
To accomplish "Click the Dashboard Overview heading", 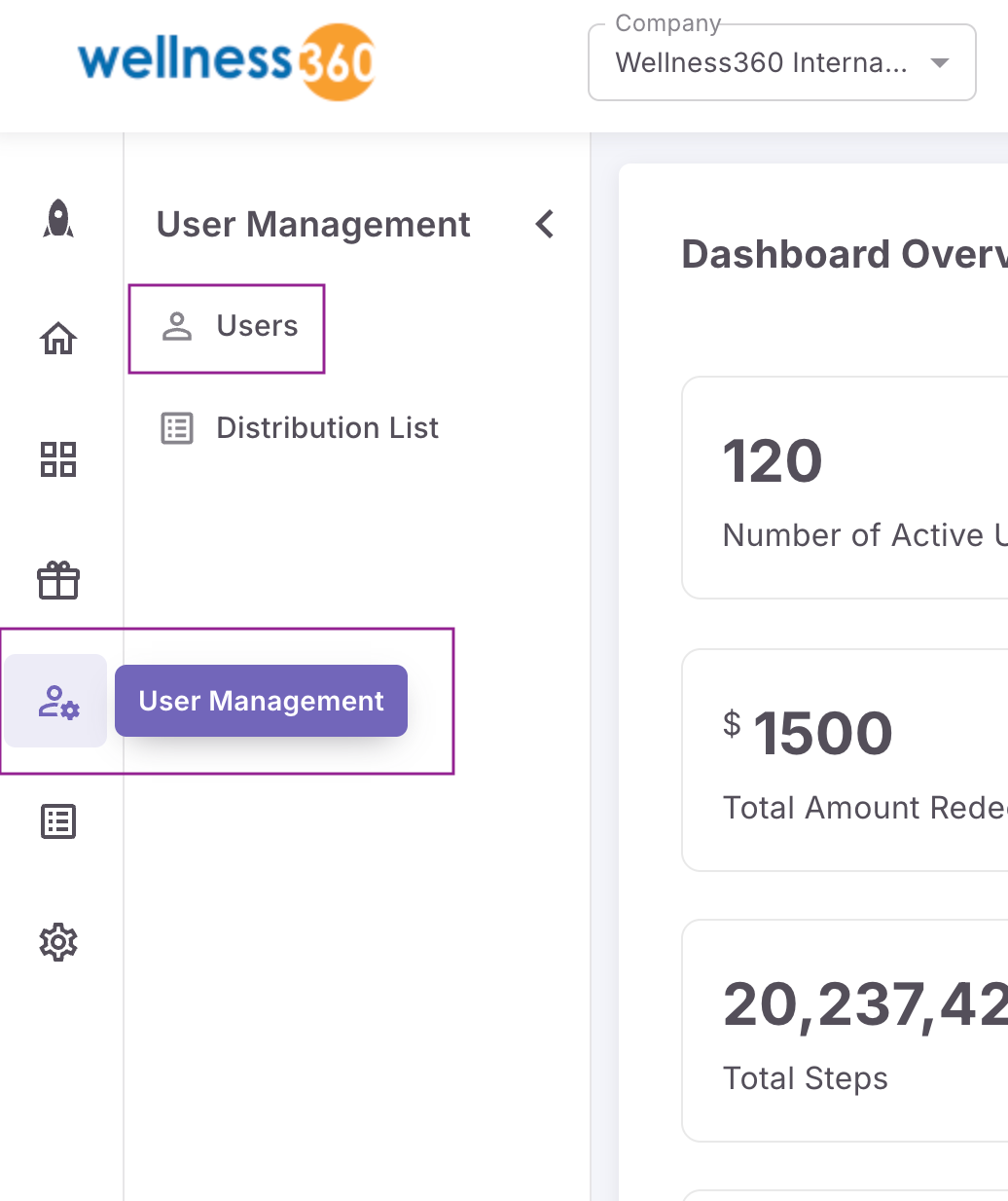I will pyautogui.click(x=845, y=254).
